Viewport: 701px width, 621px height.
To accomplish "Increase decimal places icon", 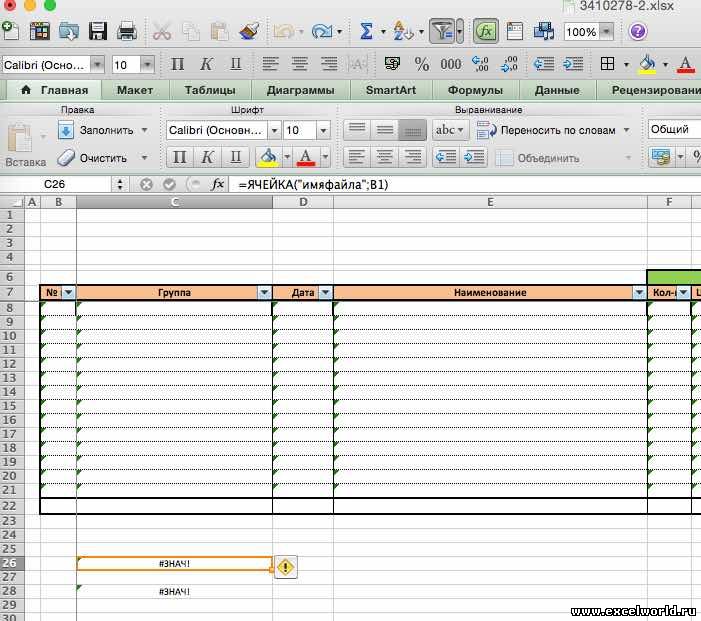I will [x=481, y=64].
